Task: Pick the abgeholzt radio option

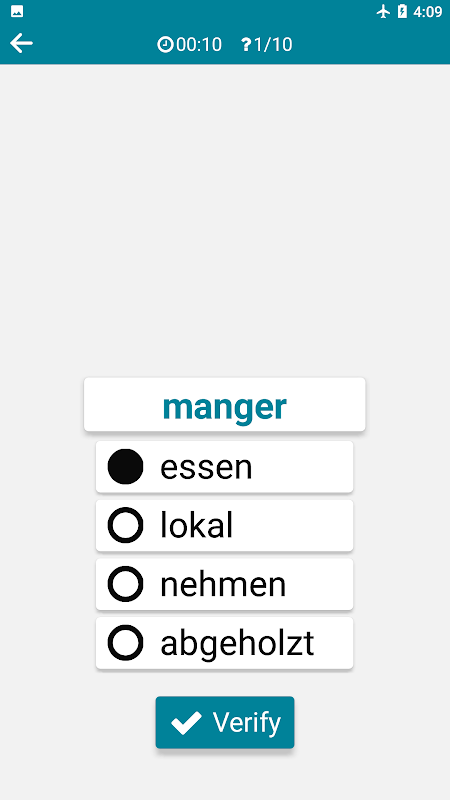Action: pyautogui.click(x=125, y=642)
